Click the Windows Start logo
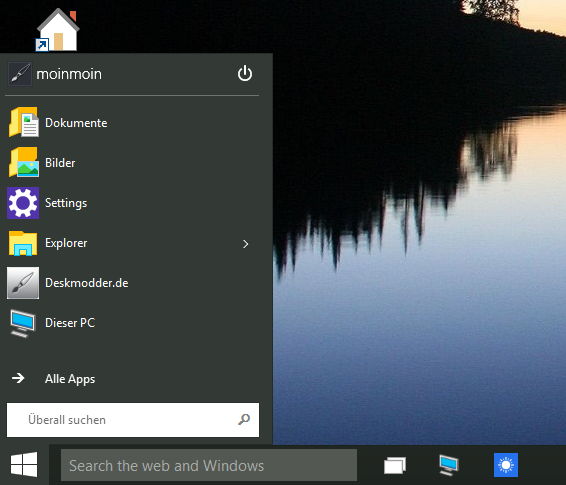The width and height of the screenshot is (566, 485). [24, 465]
